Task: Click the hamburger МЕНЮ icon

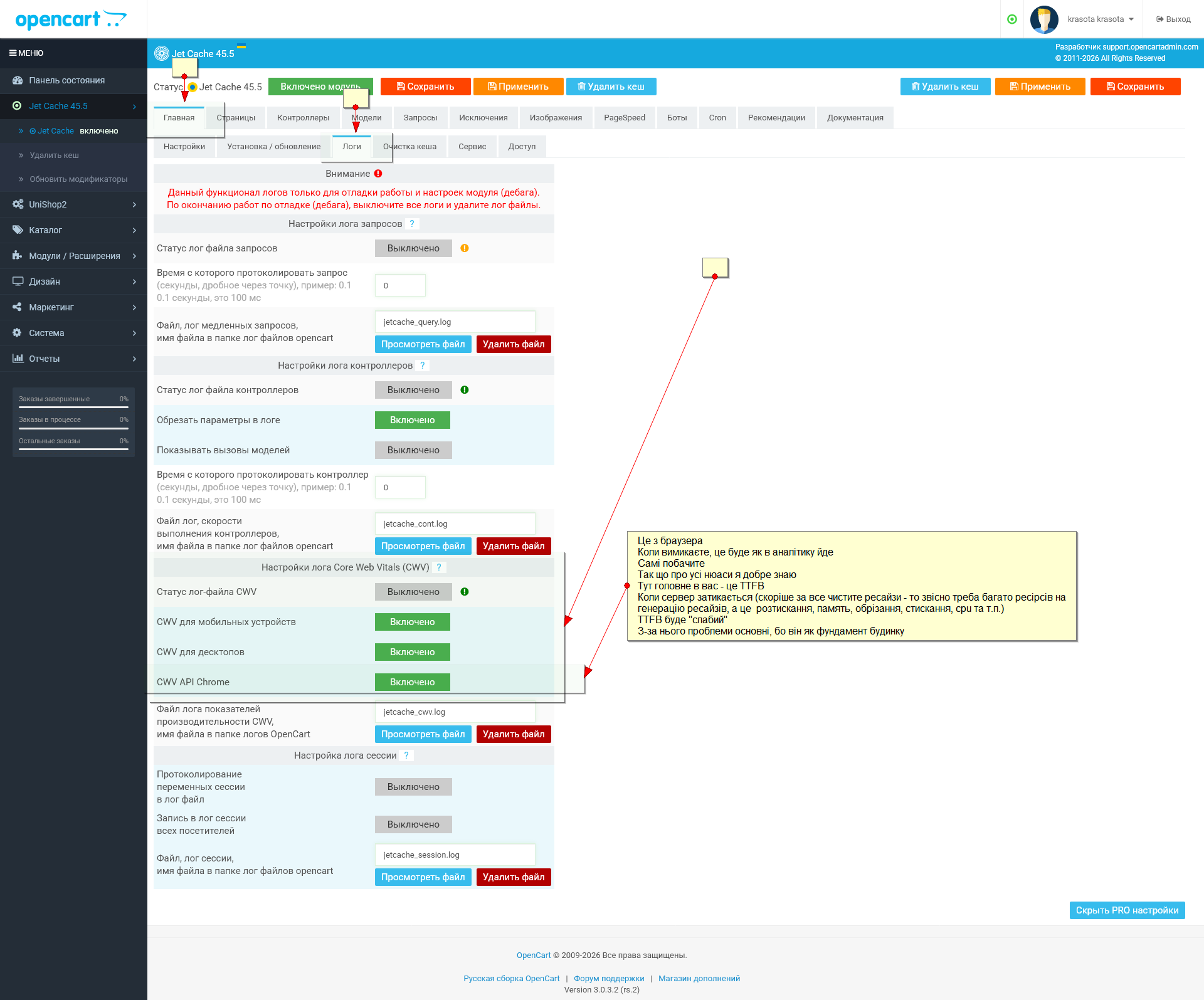Action: (x=13, y=53)
